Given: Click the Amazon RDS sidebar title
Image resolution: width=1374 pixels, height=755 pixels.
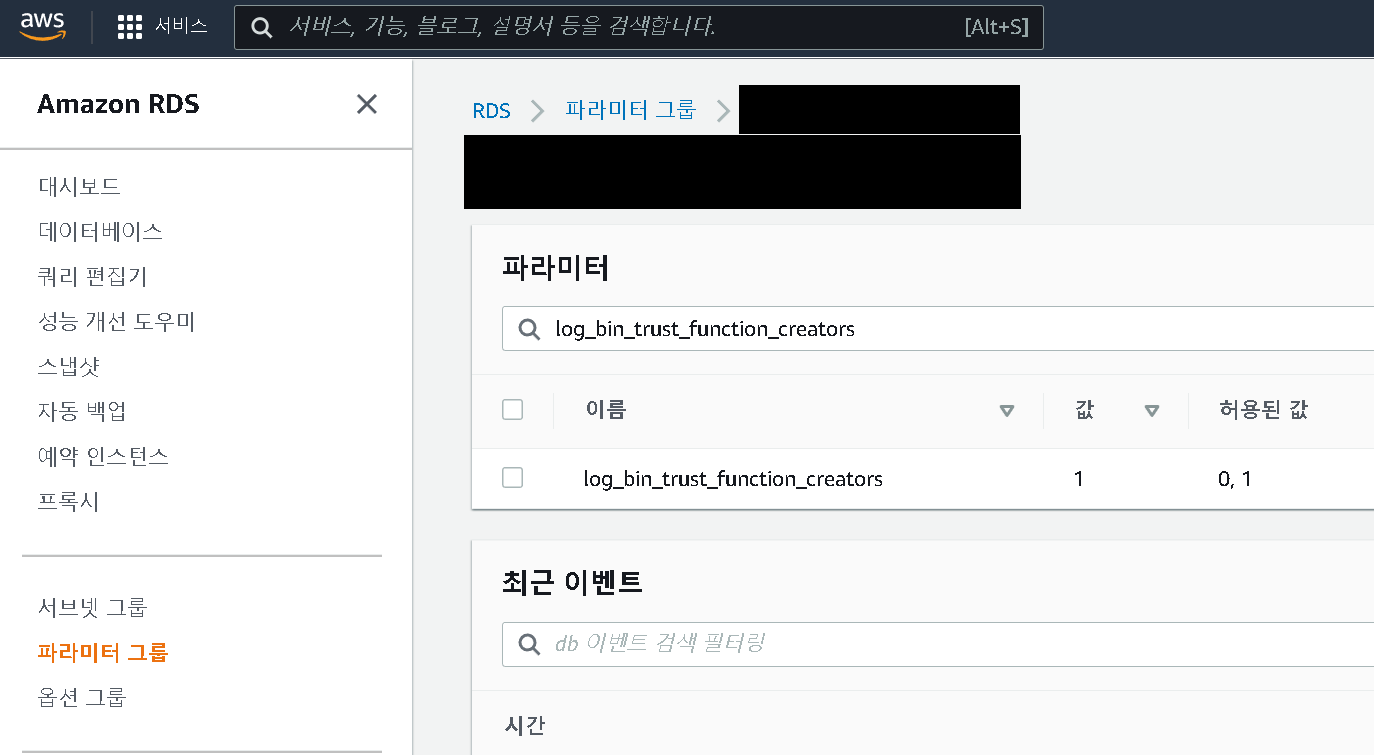Looking at the screenshot, I should coord(118,104).
